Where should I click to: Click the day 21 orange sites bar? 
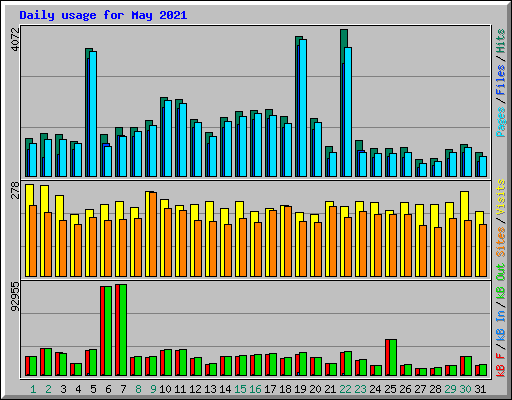(x=333, y=241)
